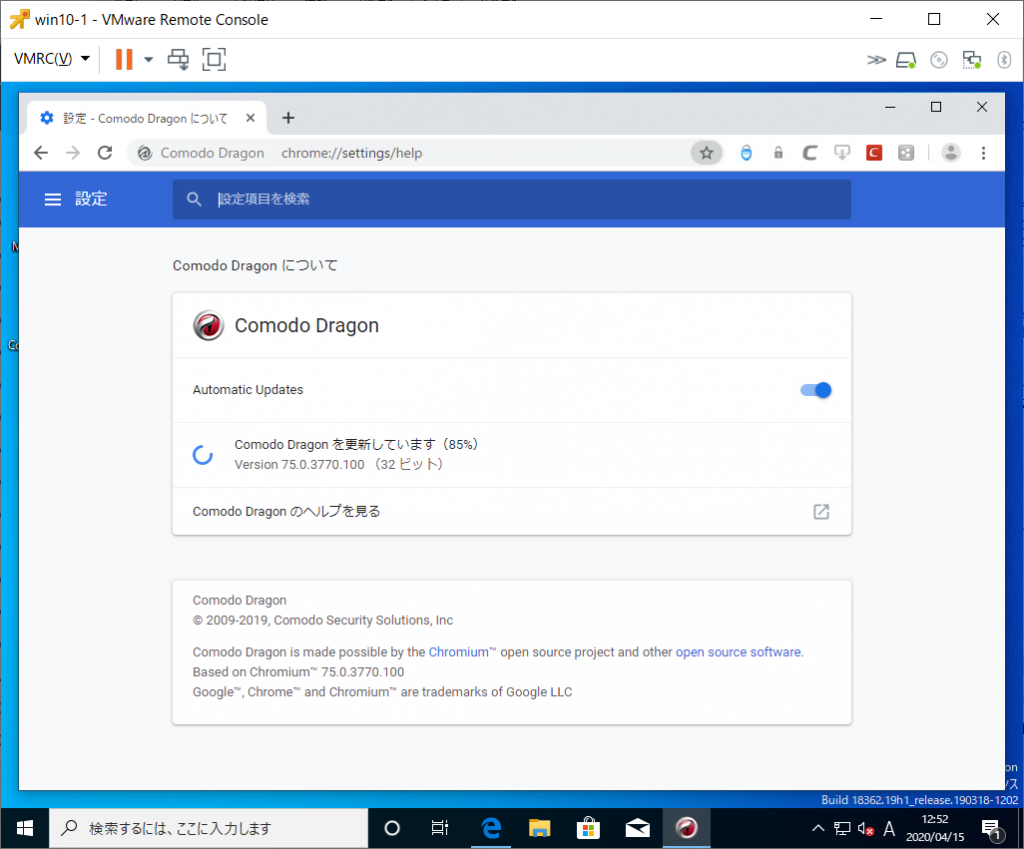1024x849 pixels.
Task: Close the settings browser tab
Action: point(250,118)
